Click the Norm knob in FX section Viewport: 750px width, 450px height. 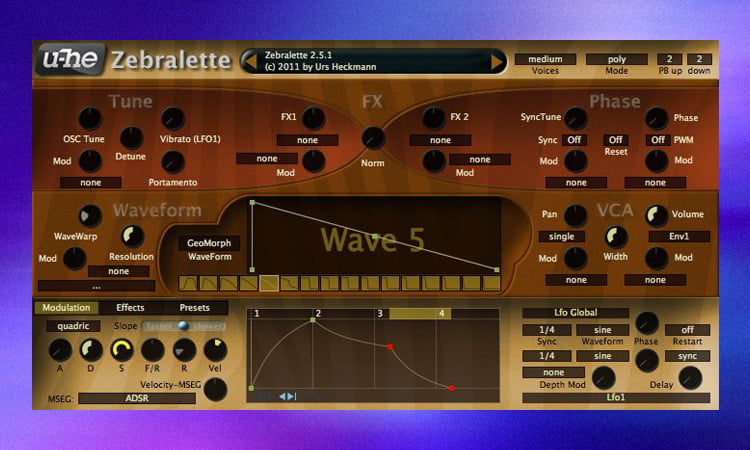tap(373, 138)
